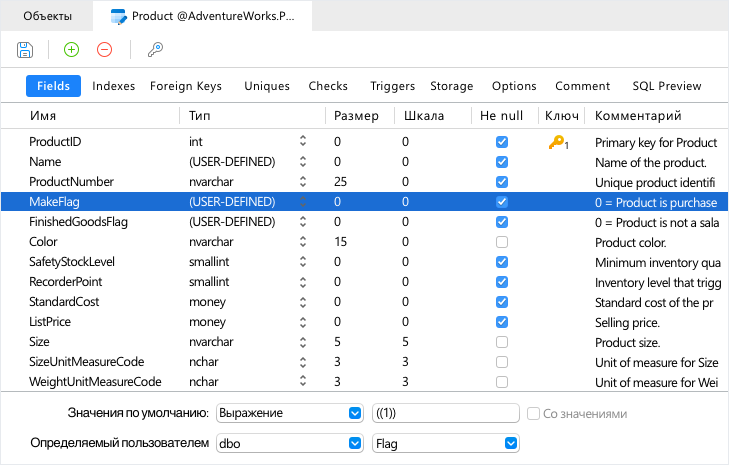
Task: Open Foreign Keys tab
Action: pos(186,86)
